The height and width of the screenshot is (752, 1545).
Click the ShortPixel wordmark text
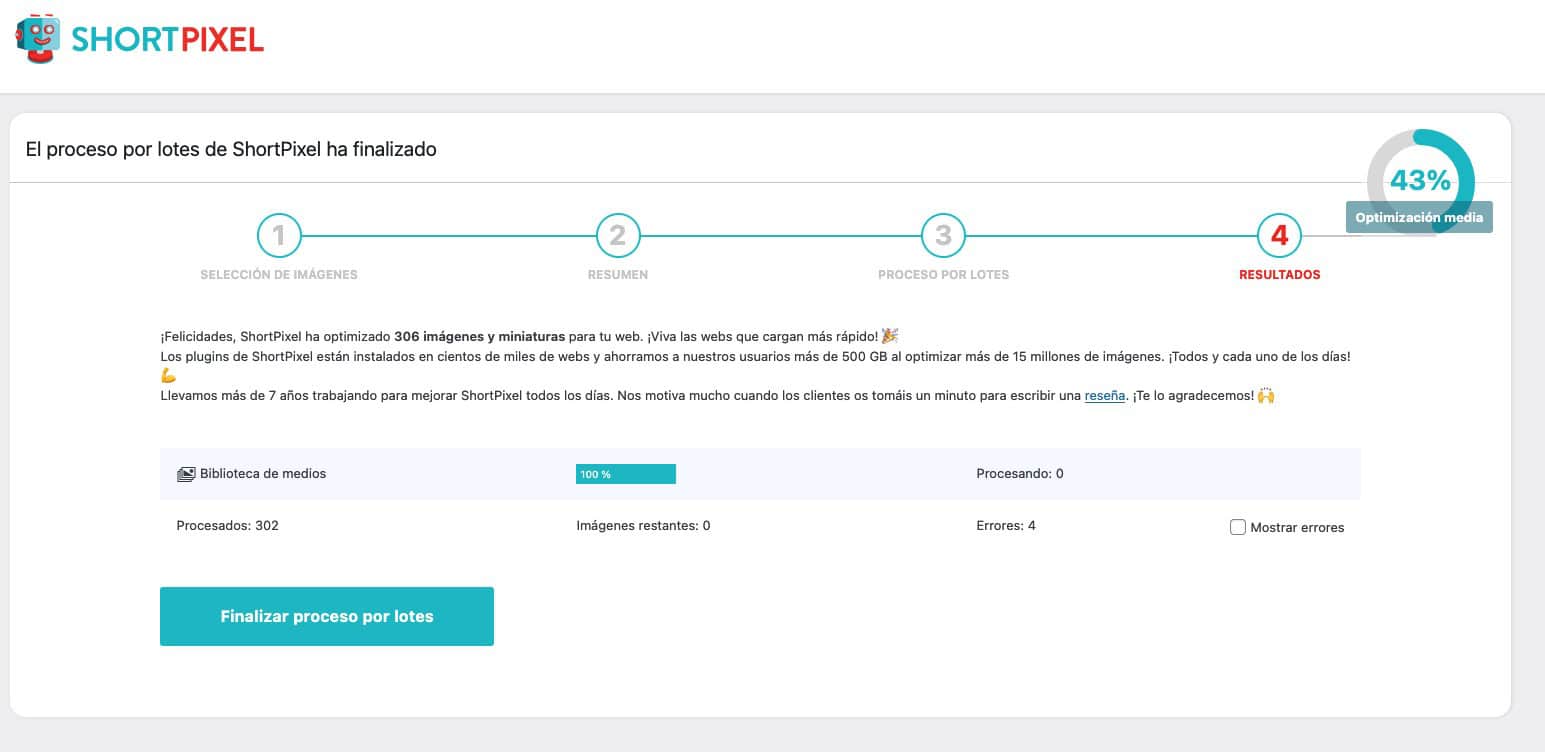[167, 39]
